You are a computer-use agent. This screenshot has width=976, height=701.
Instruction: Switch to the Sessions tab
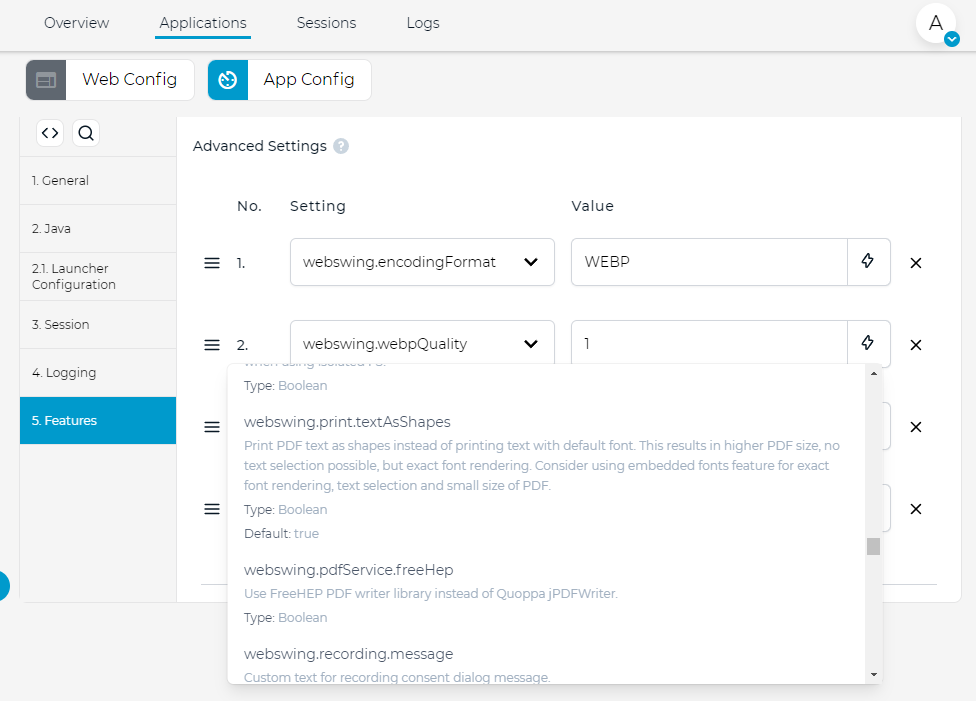click(326, 23)
